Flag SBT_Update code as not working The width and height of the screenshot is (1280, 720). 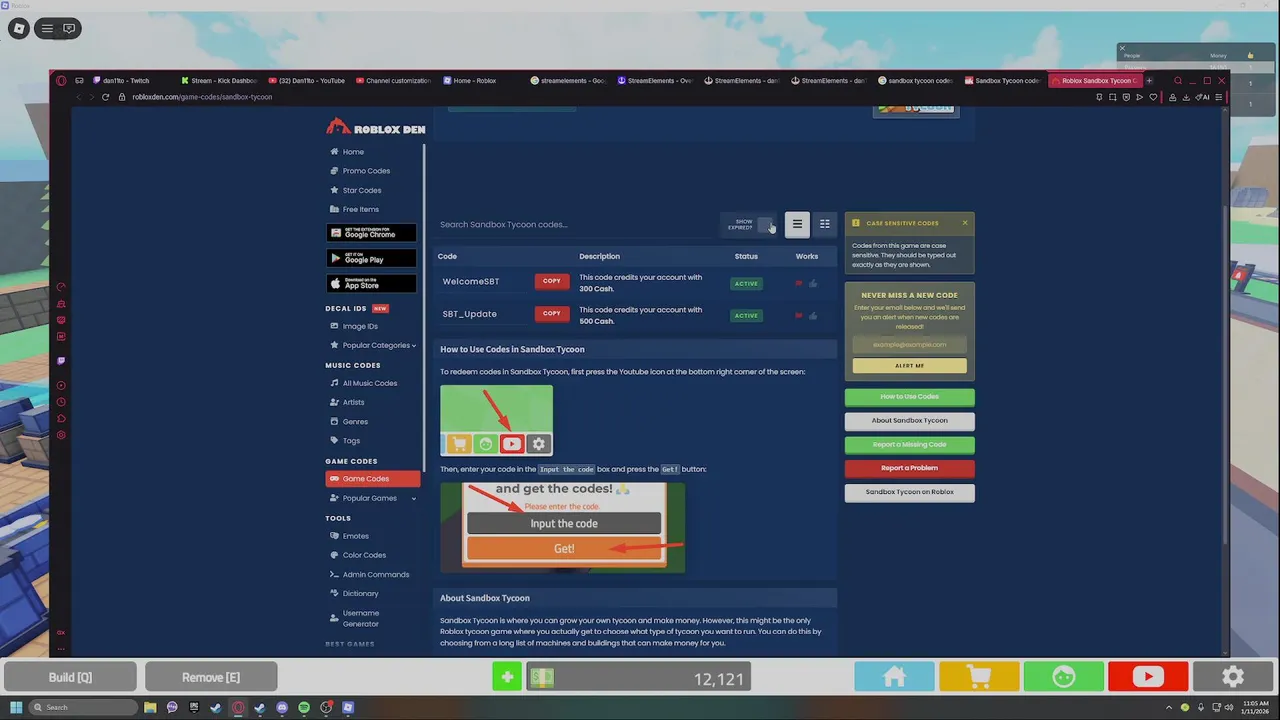click(x=799, y=316)
